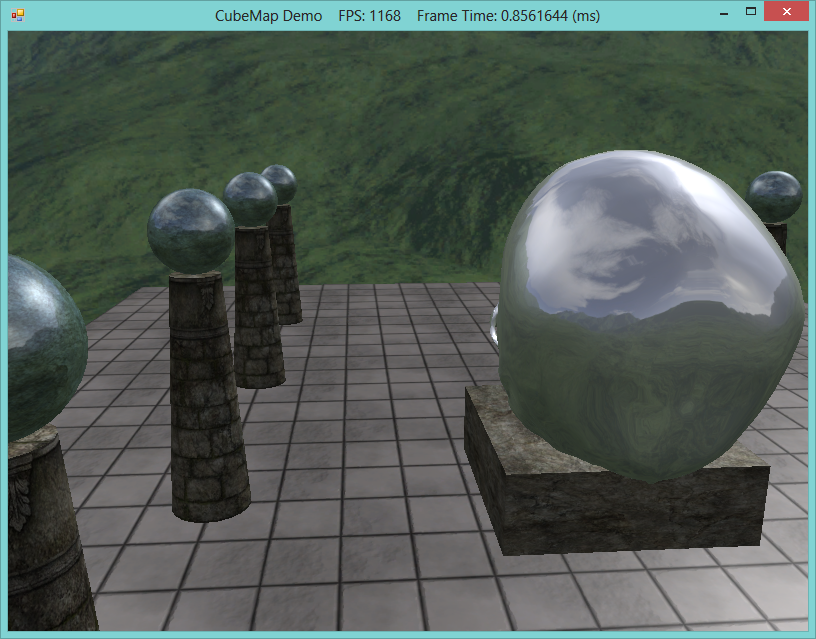
Task: Click the "FPS: 1168" readout
Action: coord(369,16)
